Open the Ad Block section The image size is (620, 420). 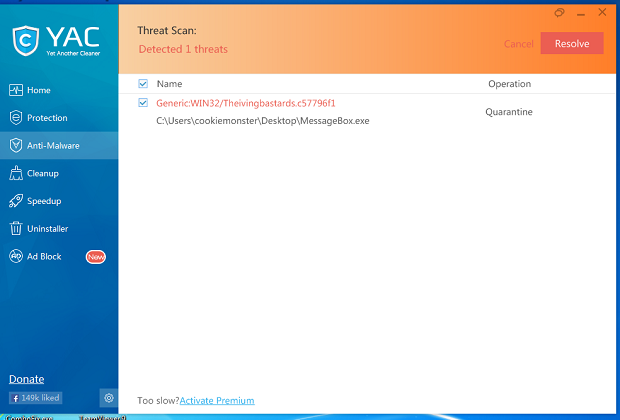point(59,256)
